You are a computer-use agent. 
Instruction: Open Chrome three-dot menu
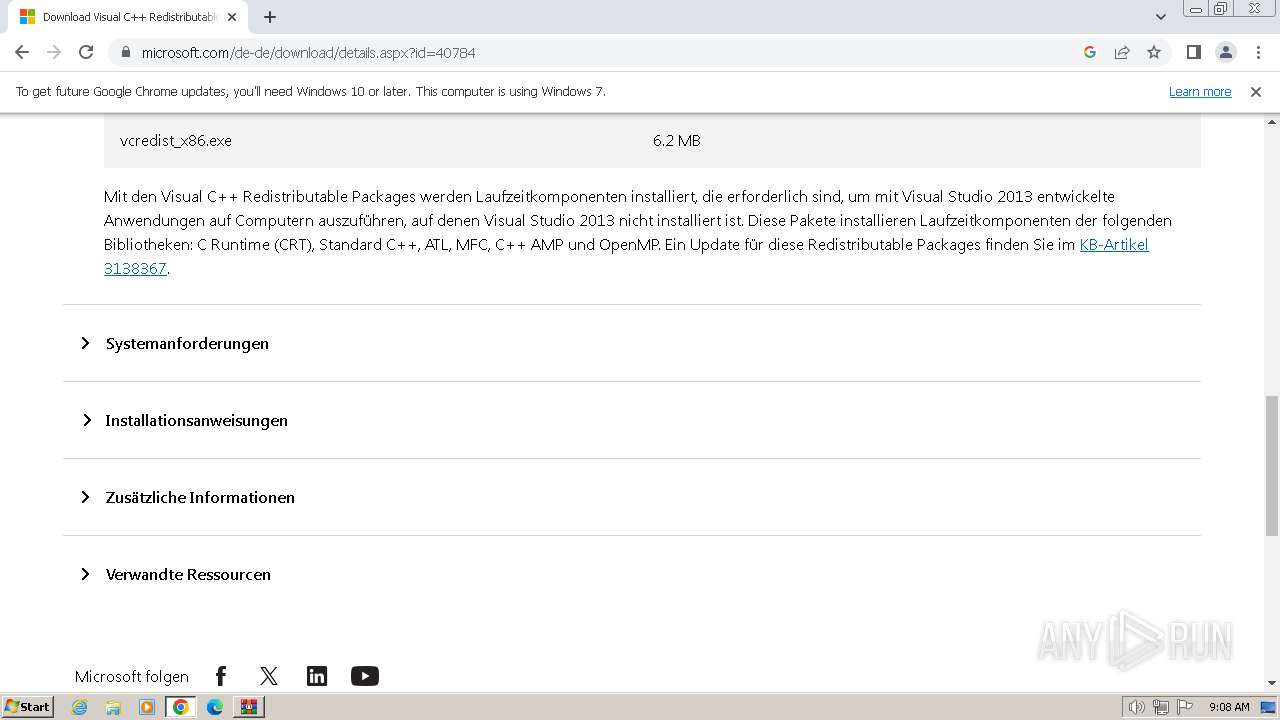point(1258,52)
